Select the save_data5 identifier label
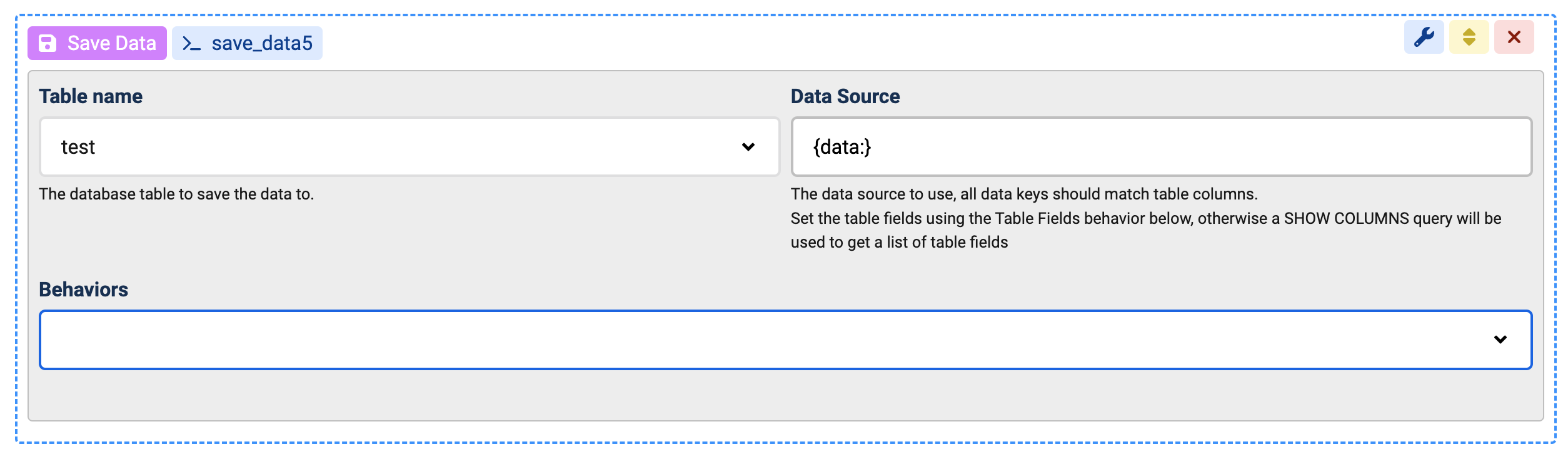Image resolution: width=1568 pixels, height=459 pixels. point(262,43)
